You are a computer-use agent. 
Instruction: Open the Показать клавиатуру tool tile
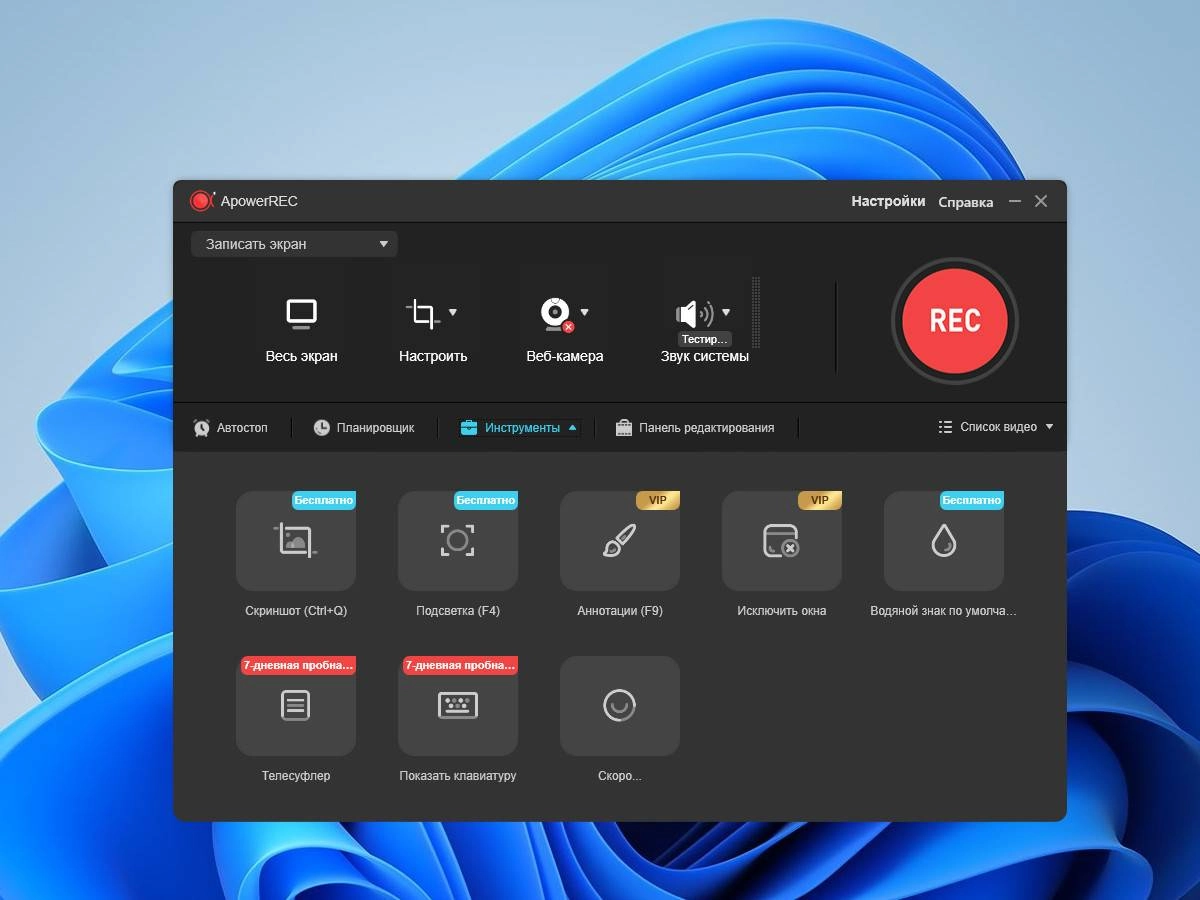coord(458,706)
